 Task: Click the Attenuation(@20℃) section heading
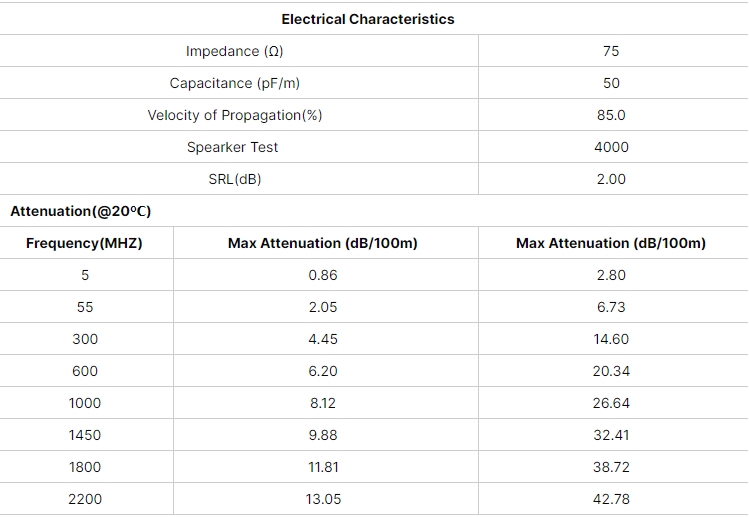pos(81,211)
